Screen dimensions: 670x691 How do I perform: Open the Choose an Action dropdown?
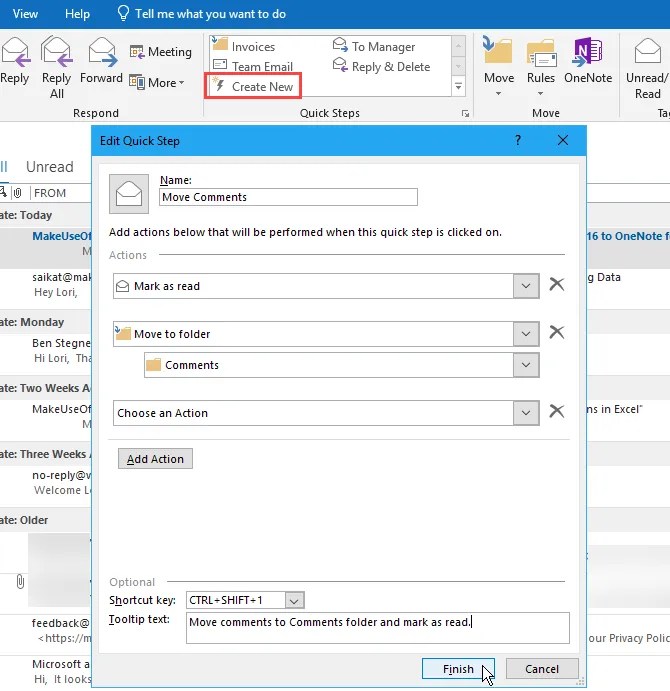pos(526,413)
